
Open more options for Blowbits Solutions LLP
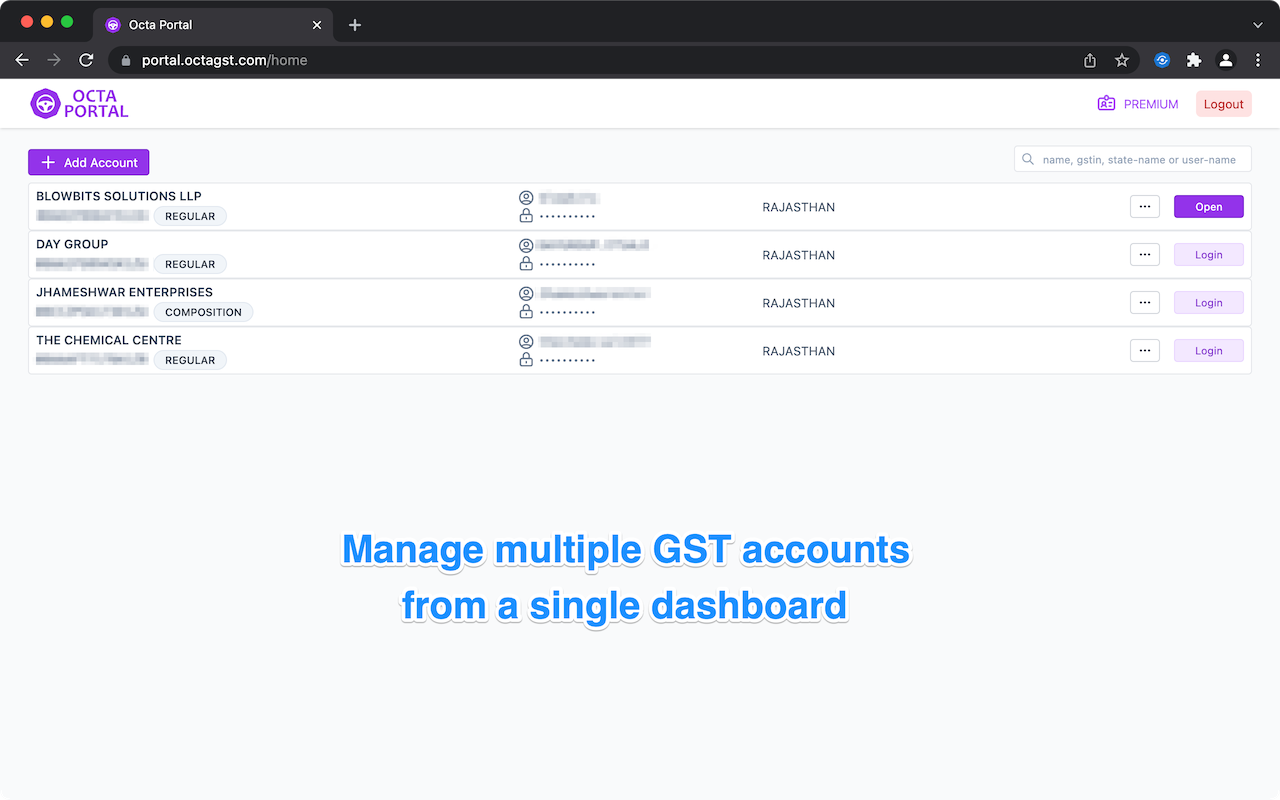[x=1145, y=207]
